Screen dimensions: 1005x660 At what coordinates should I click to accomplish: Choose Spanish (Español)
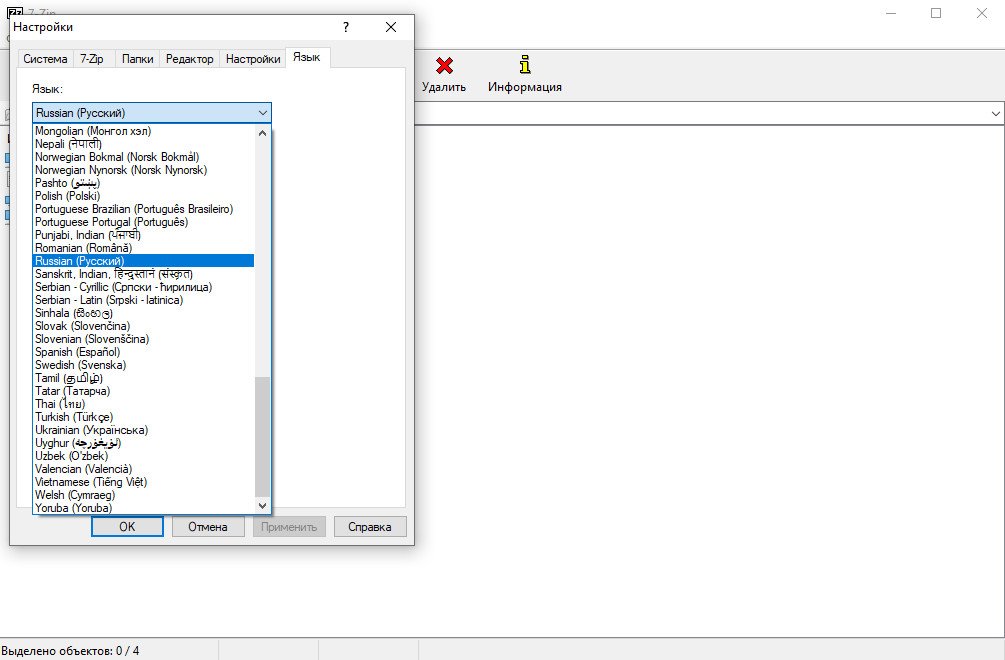pyautogui.click(x=144, y=352)
